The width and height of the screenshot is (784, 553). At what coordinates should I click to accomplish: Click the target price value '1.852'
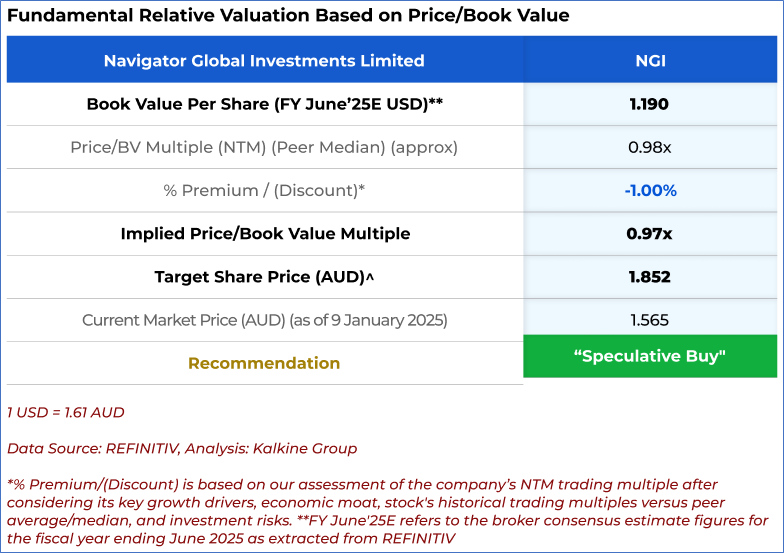[x=650, y=277]
